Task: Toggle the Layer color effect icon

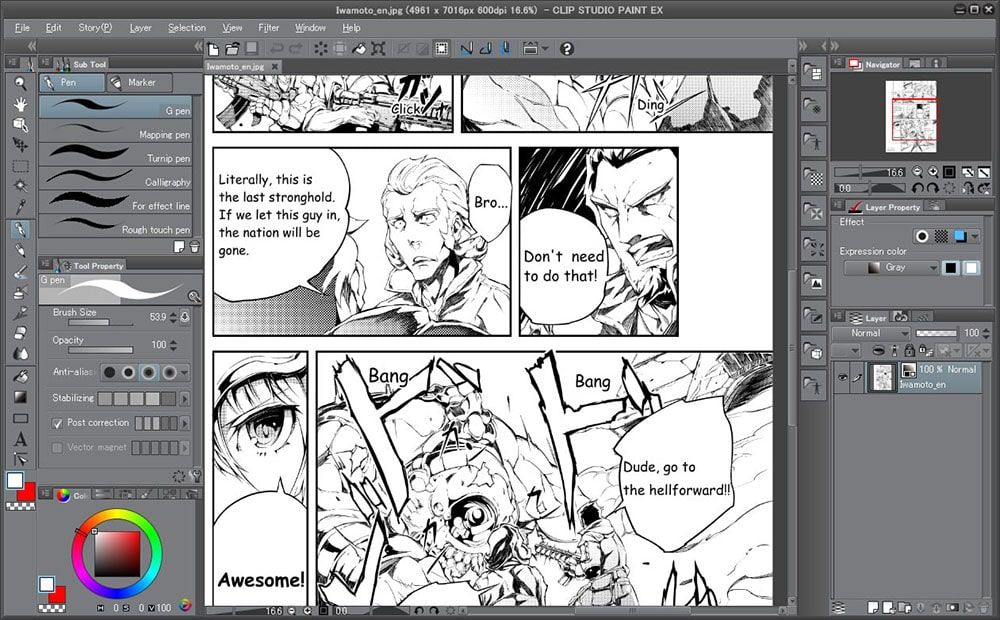Action: point(960,237)
